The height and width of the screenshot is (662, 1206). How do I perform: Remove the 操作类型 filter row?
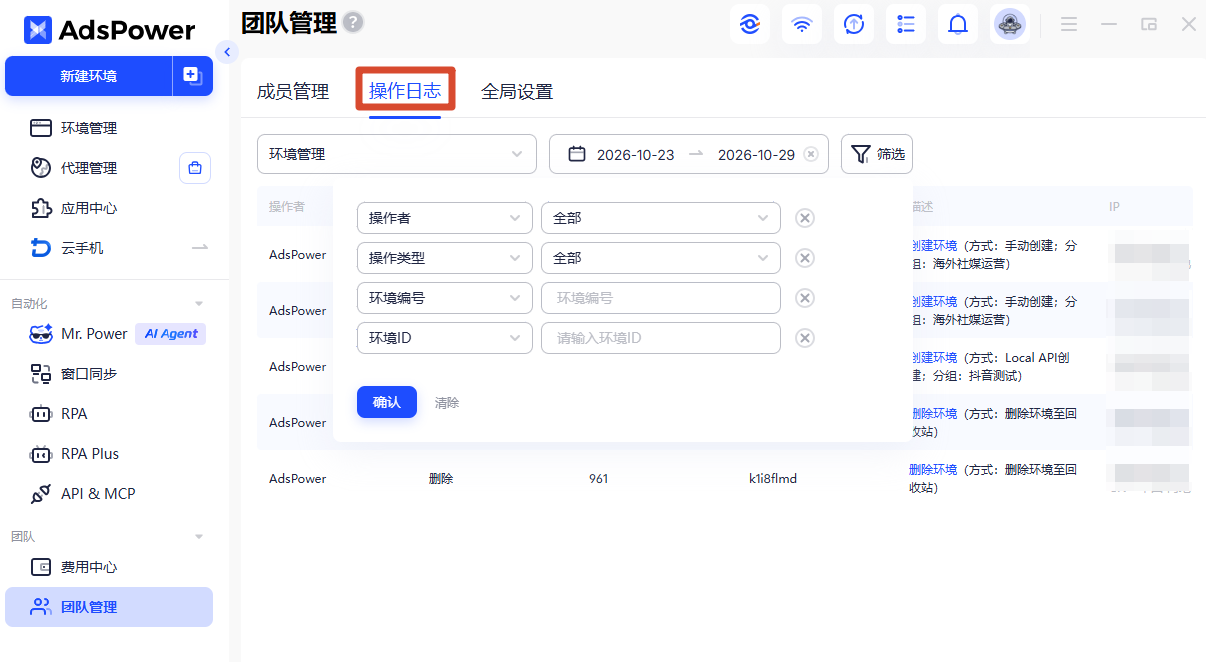click(x=804, y=258)
